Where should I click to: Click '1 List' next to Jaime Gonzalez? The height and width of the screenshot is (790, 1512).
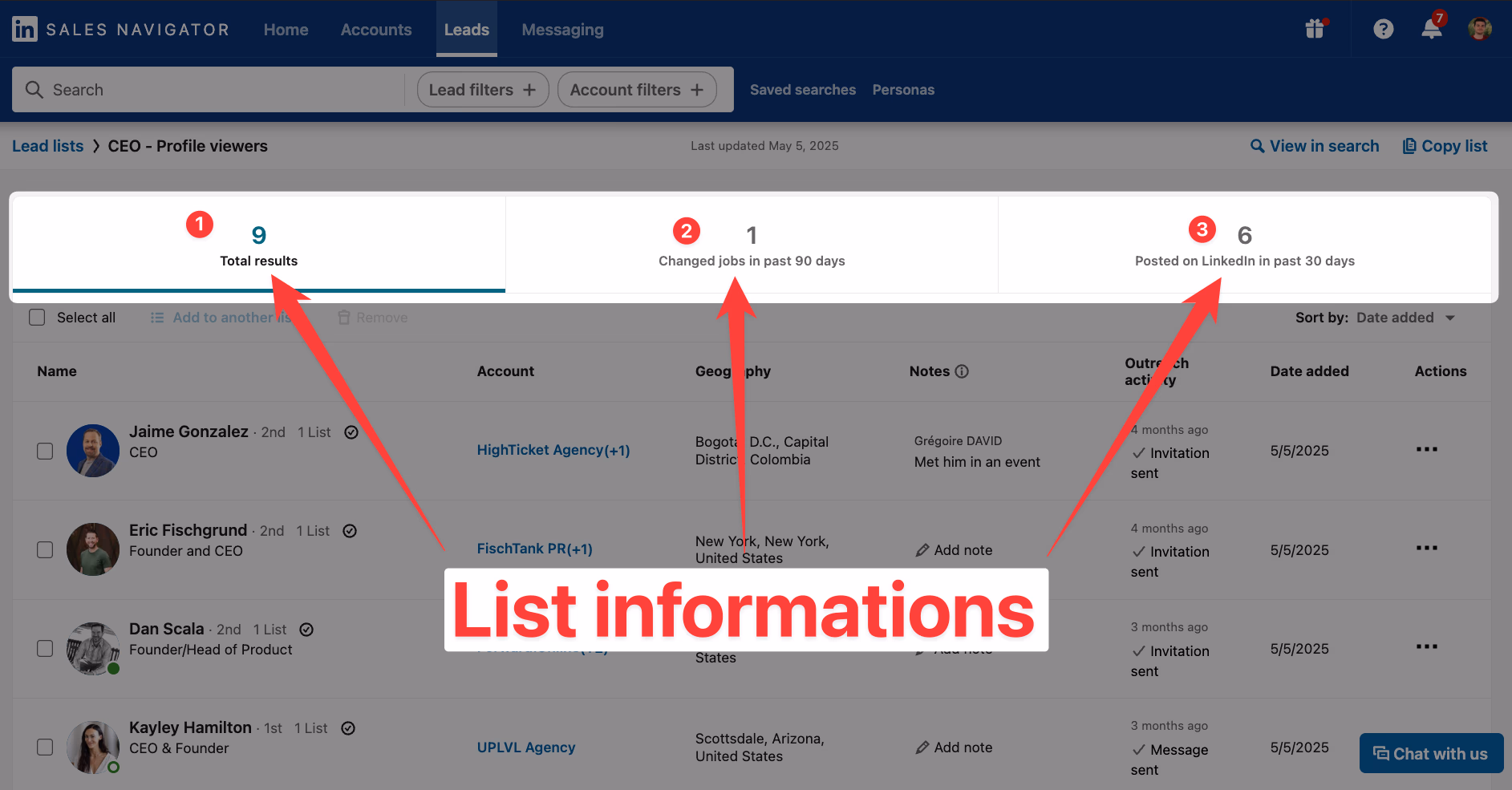[x=314, y=432]
